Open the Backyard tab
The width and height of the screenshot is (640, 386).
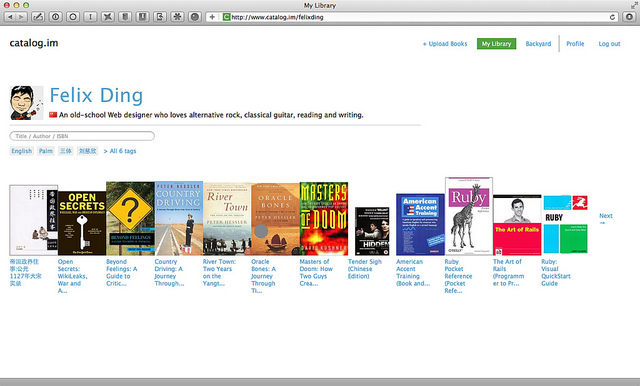[538, 44]
